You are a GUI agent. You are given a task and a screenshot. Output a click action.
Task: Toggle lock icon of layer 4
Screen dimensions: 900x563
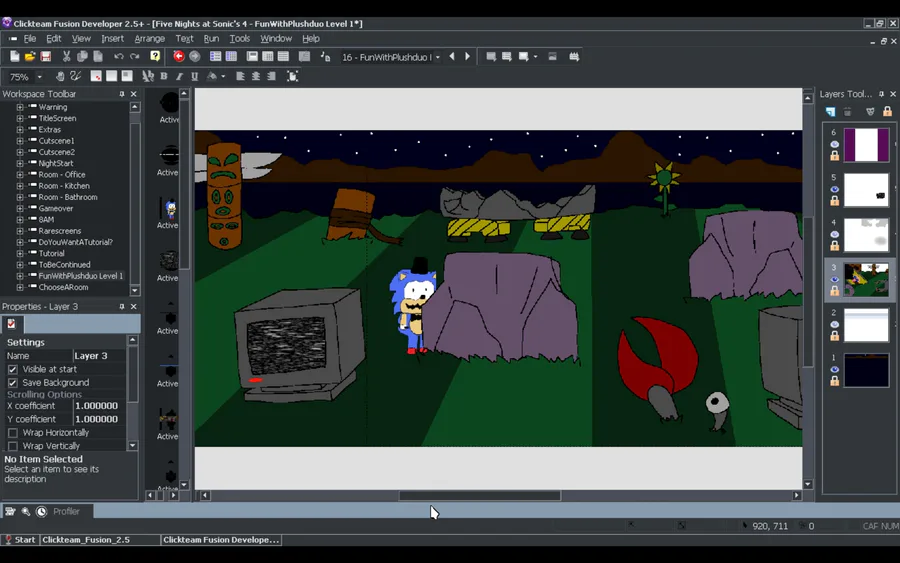tap(835, 246)
